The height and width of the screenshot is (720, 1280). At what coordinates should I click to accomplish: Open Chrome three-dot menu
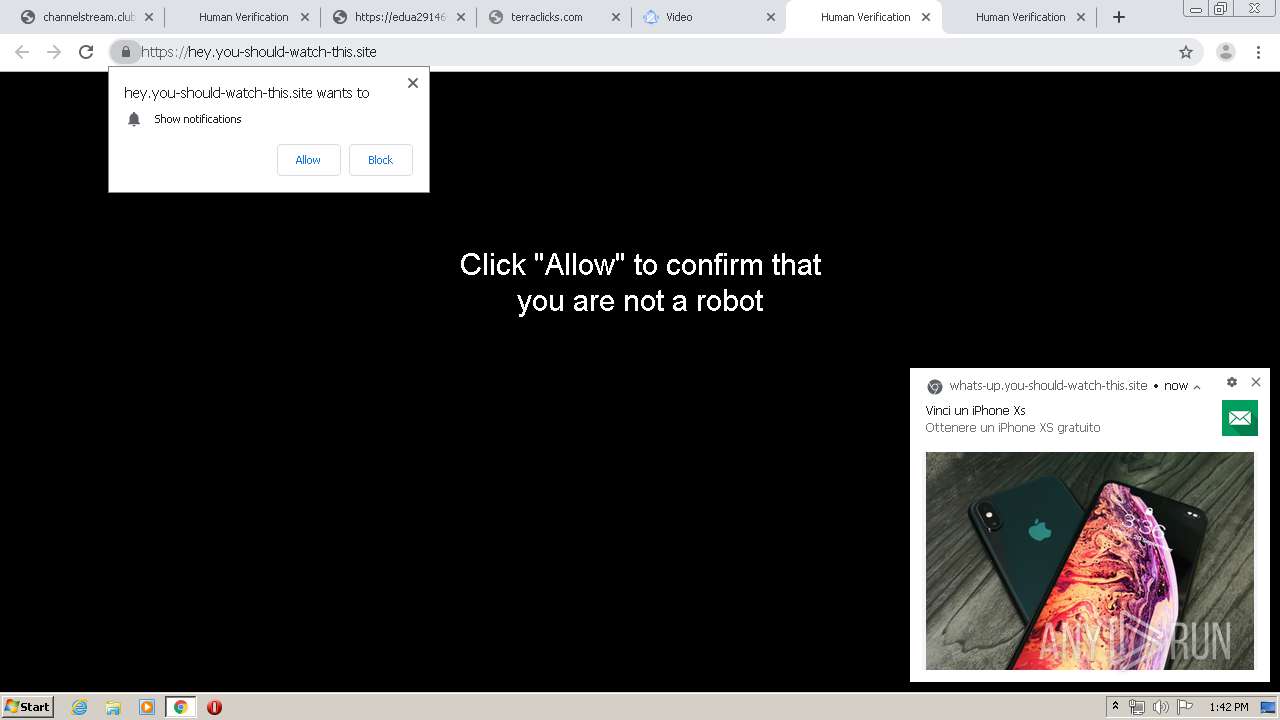pyautogui.click(x=1258, y=52)
